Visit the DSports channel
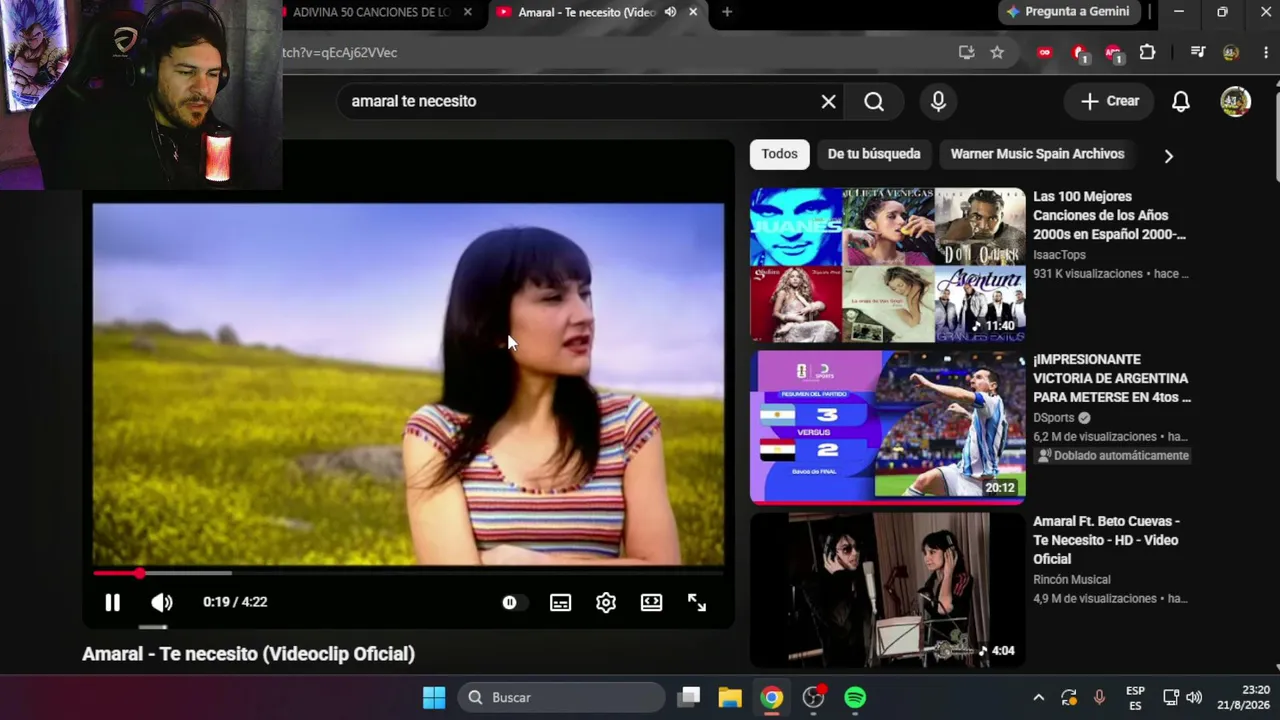Image resolution: width=1280 pixels, height=720 pixels. pyautogui.click(x=1054, y=418)
